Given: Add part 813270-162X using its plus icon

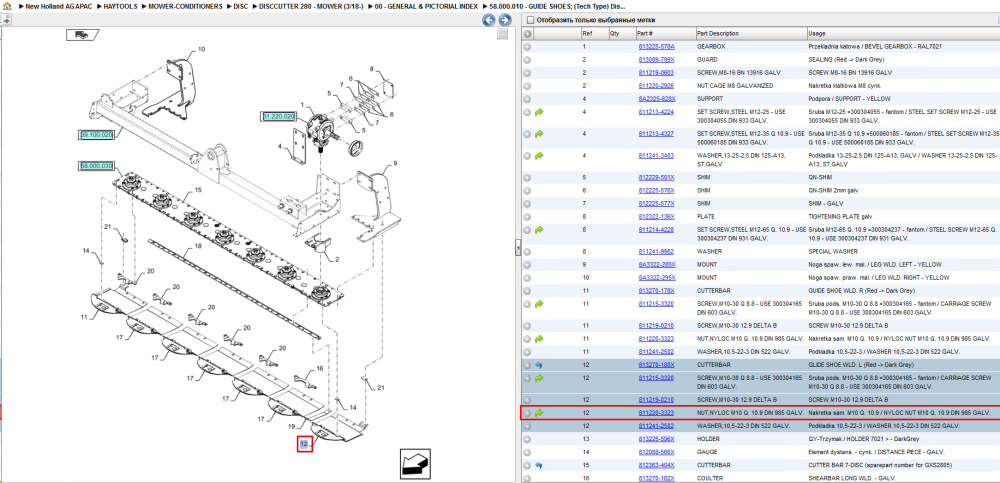Looking at the screenshot, I should [527, 478].
